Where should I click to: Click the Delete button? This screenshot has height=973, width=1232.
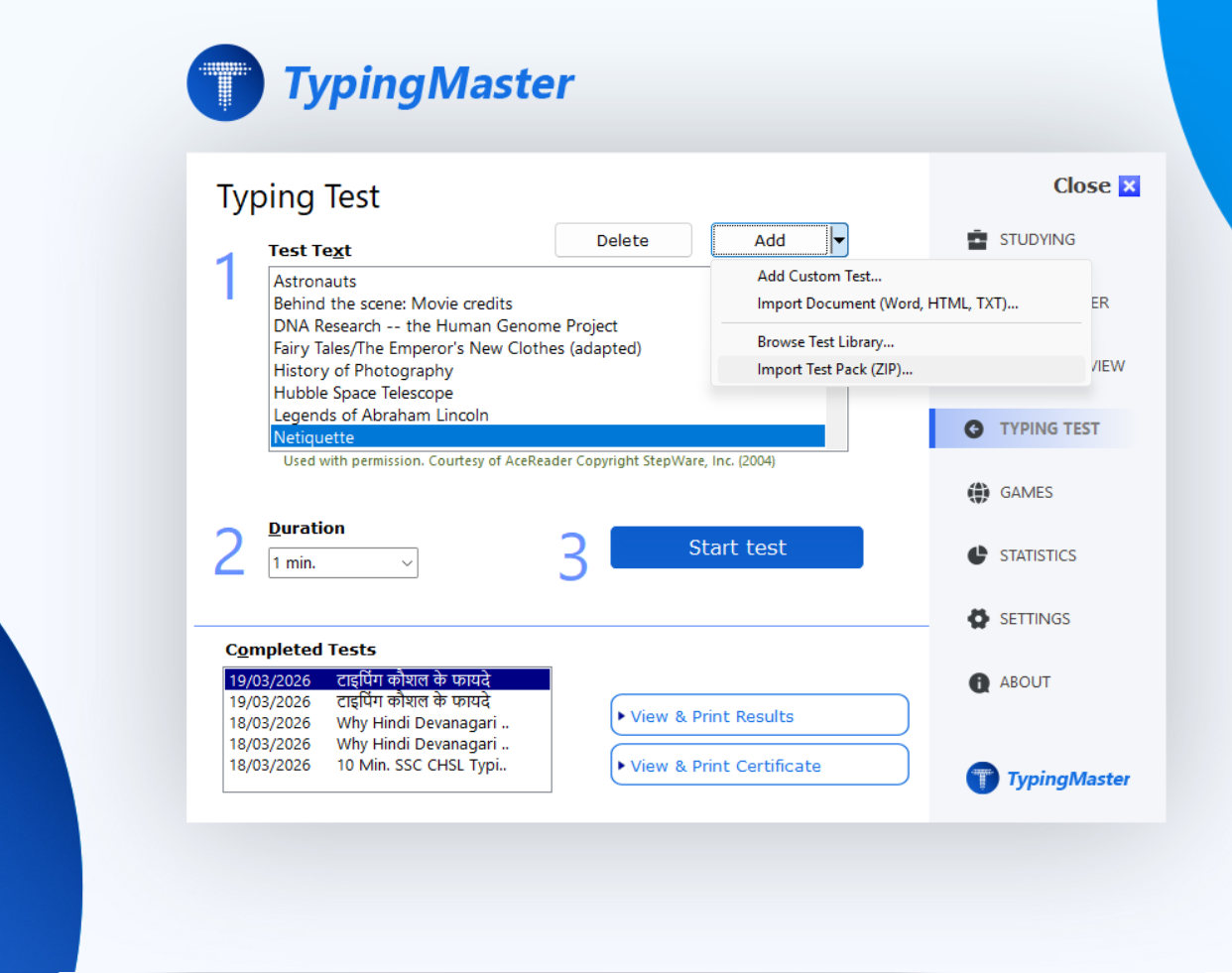point(623,240)
